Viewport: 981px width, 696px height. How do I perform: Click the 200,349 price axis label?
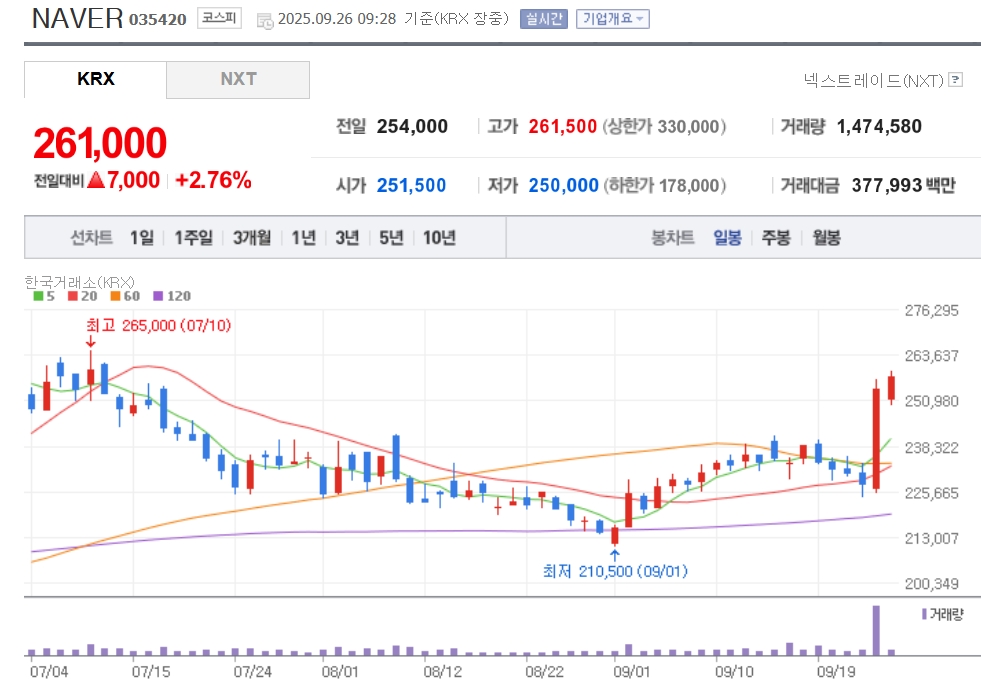932,584
